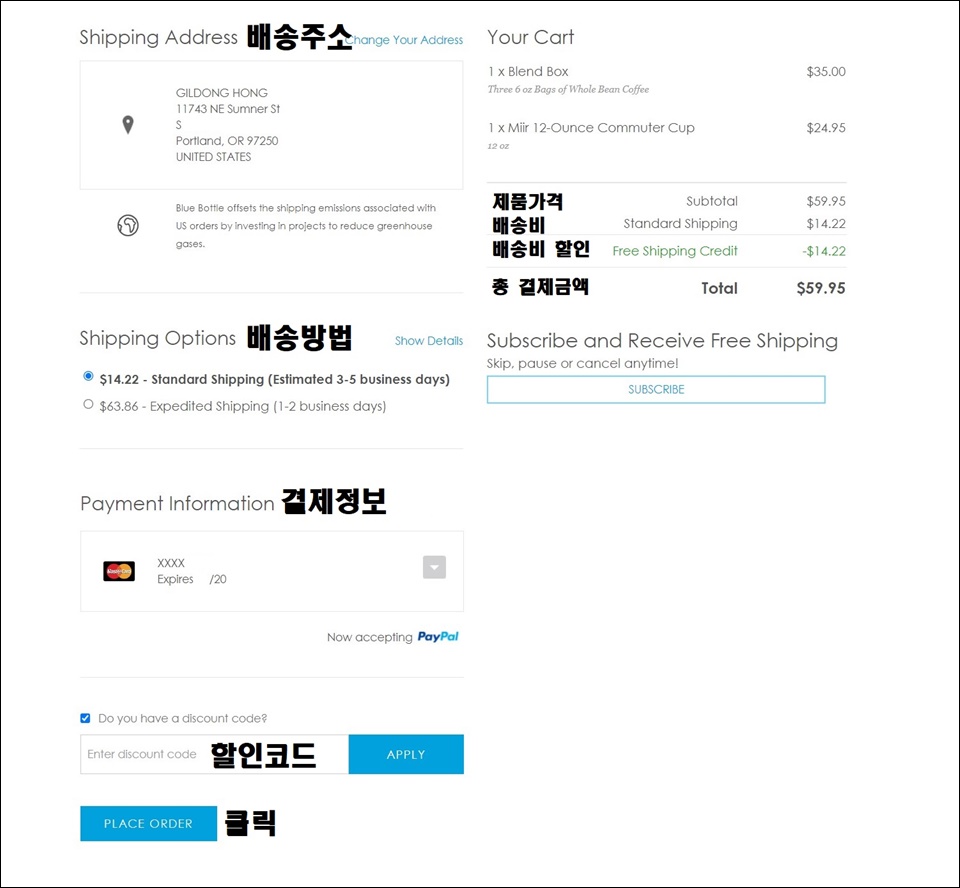Click the Subscribe and Receive Free Shipping heading

pyautogui.click(x=662, y=341)
